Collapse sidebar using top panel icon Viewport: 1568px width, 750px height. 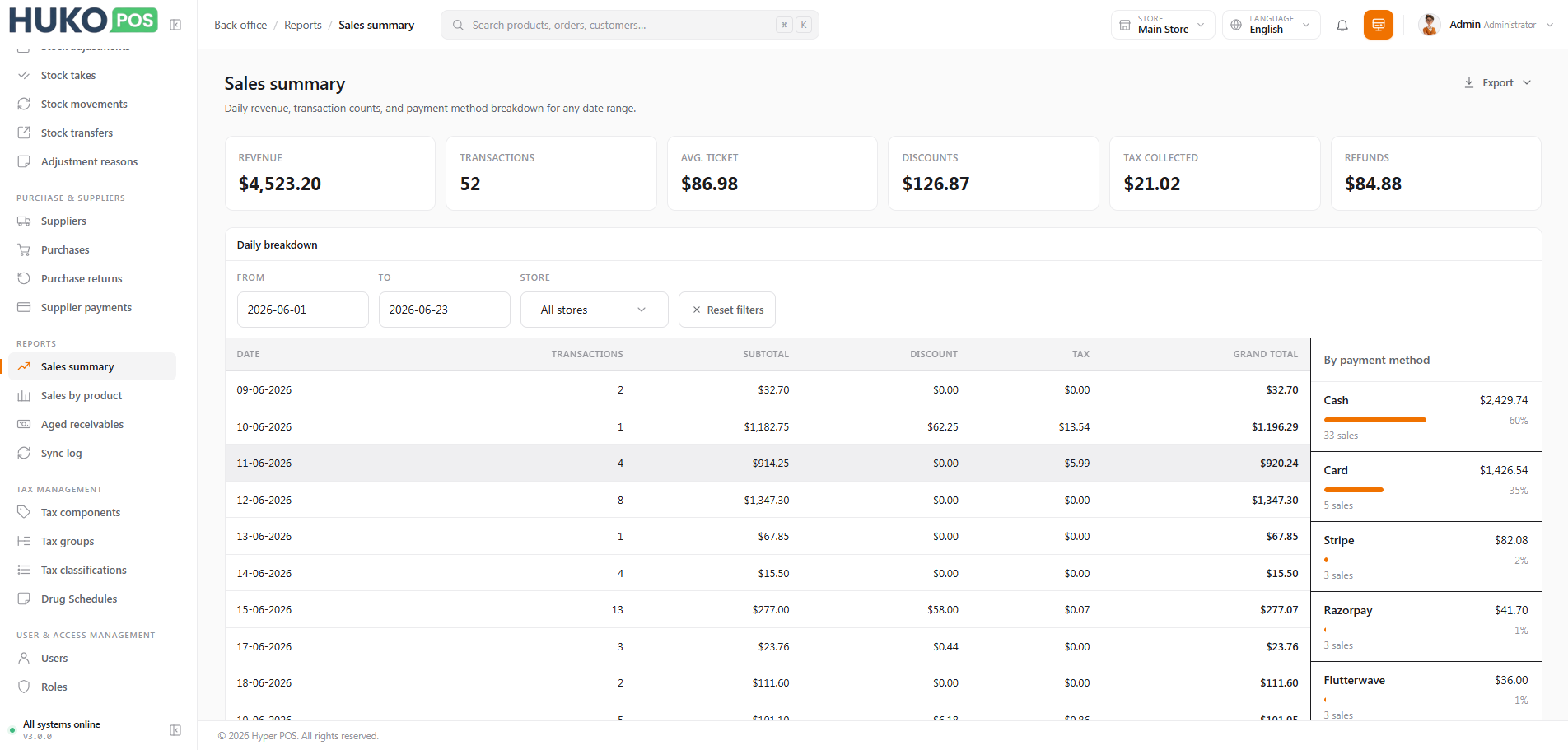[x=175, y=25]
